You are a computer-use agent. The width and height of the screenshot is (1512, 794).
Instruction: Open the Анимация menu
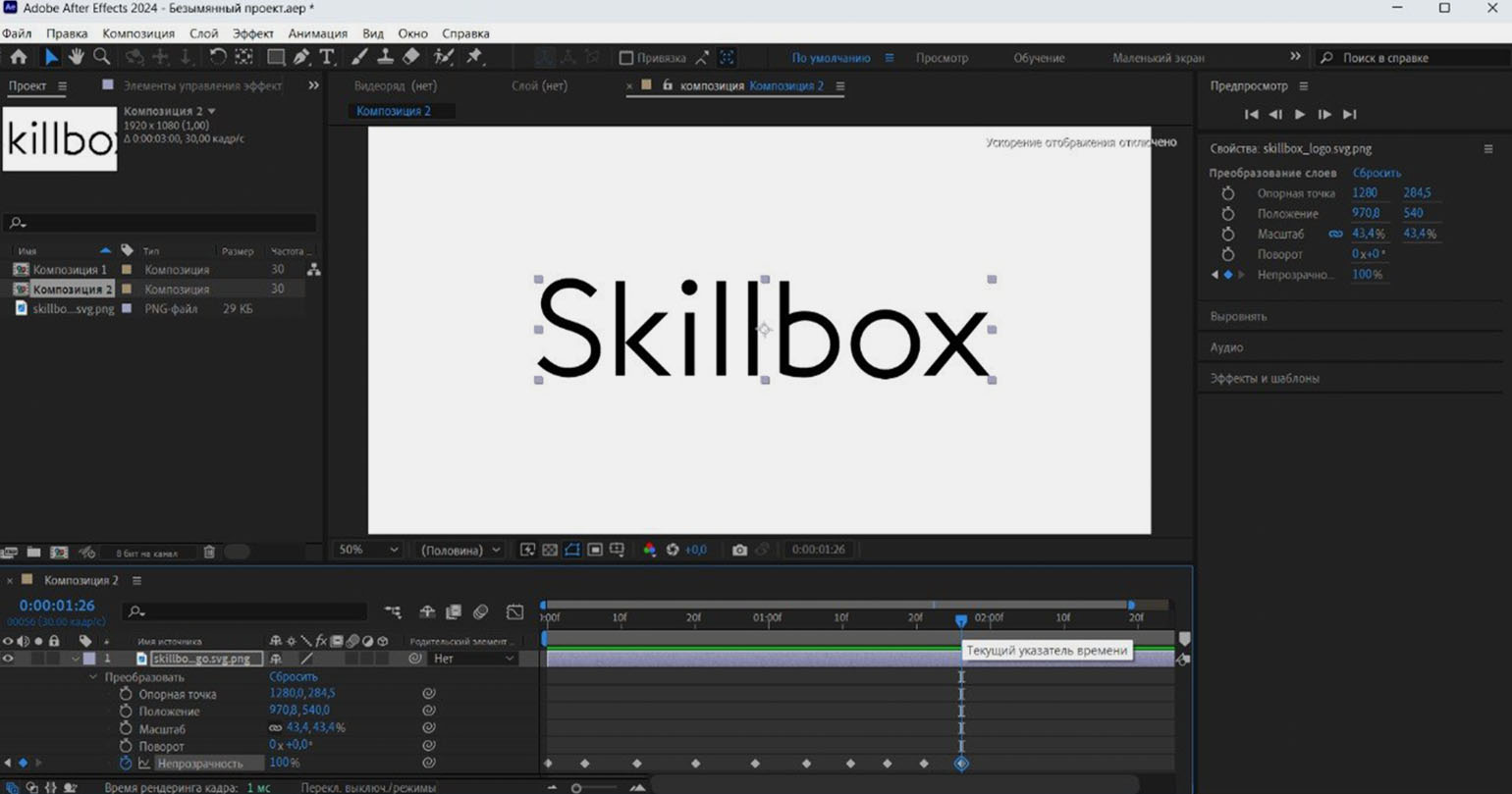coord(317,33)
